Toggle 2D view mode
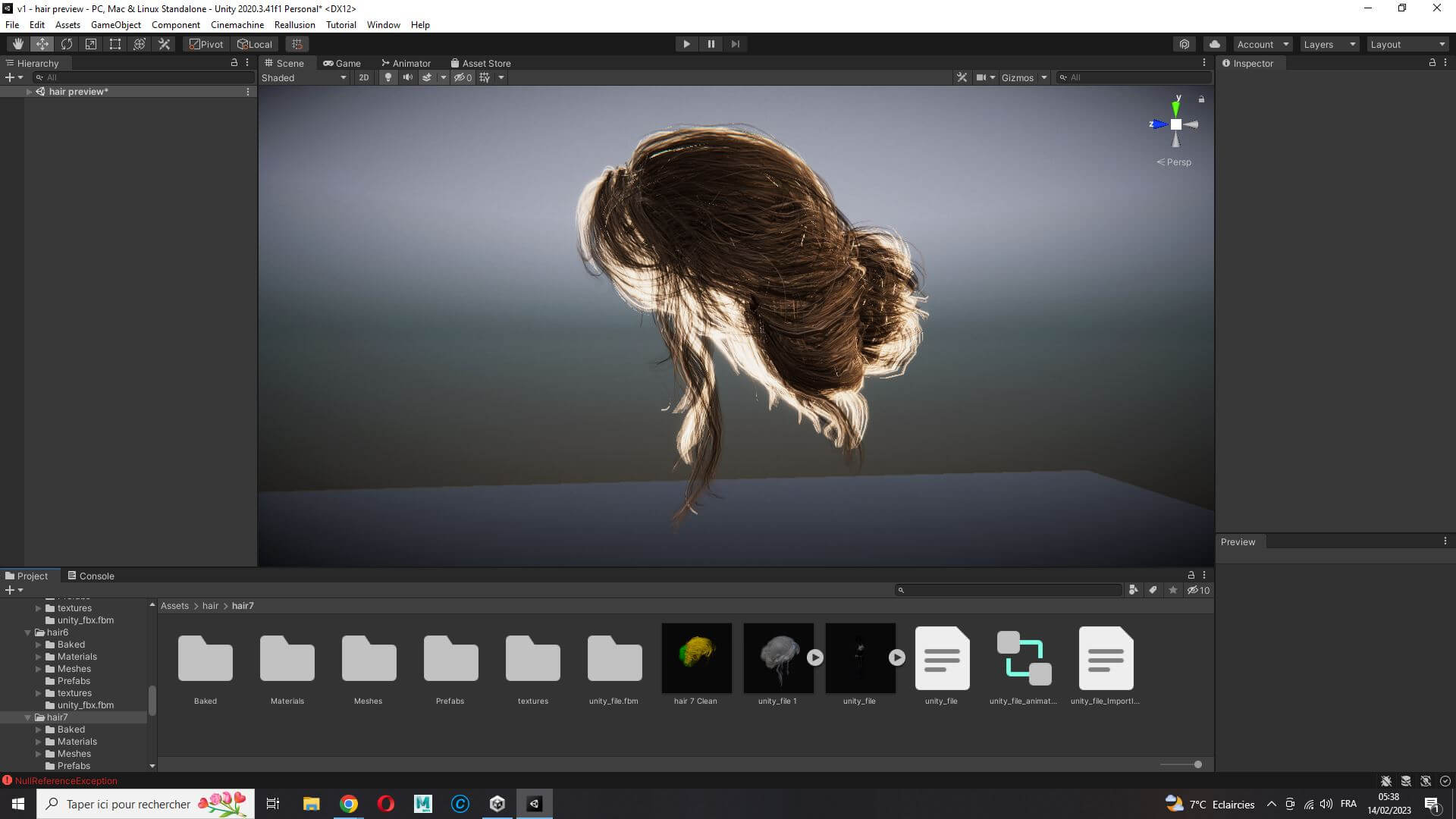The image size is (1456, 819). pos(364,77)
